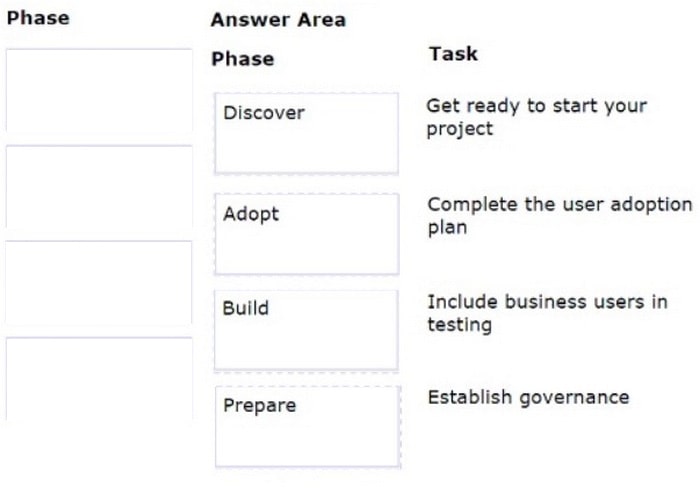Click the 'Answer Area' heading
This screenshot has width=700, height=499.
279,20
